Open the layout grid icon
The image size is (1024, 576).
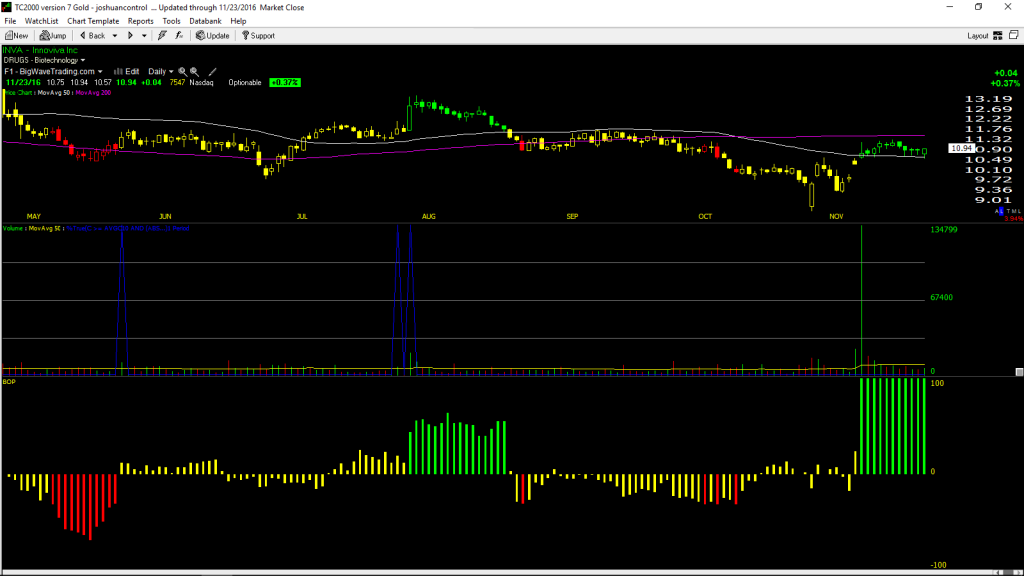998,36
